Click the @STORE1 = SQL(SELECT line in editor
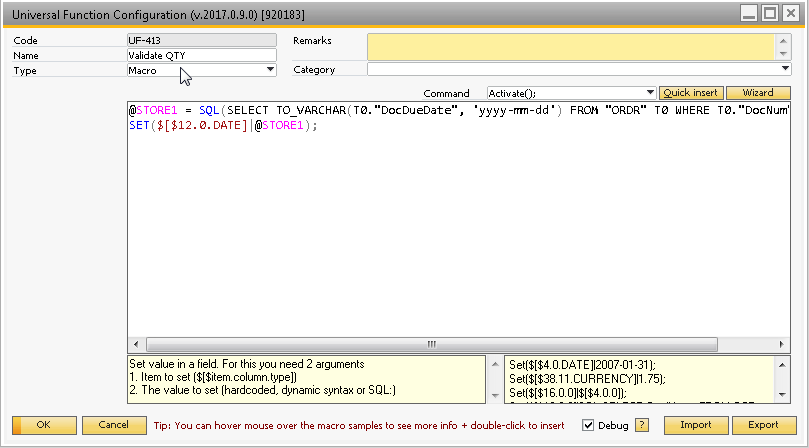 coord(459,110)
